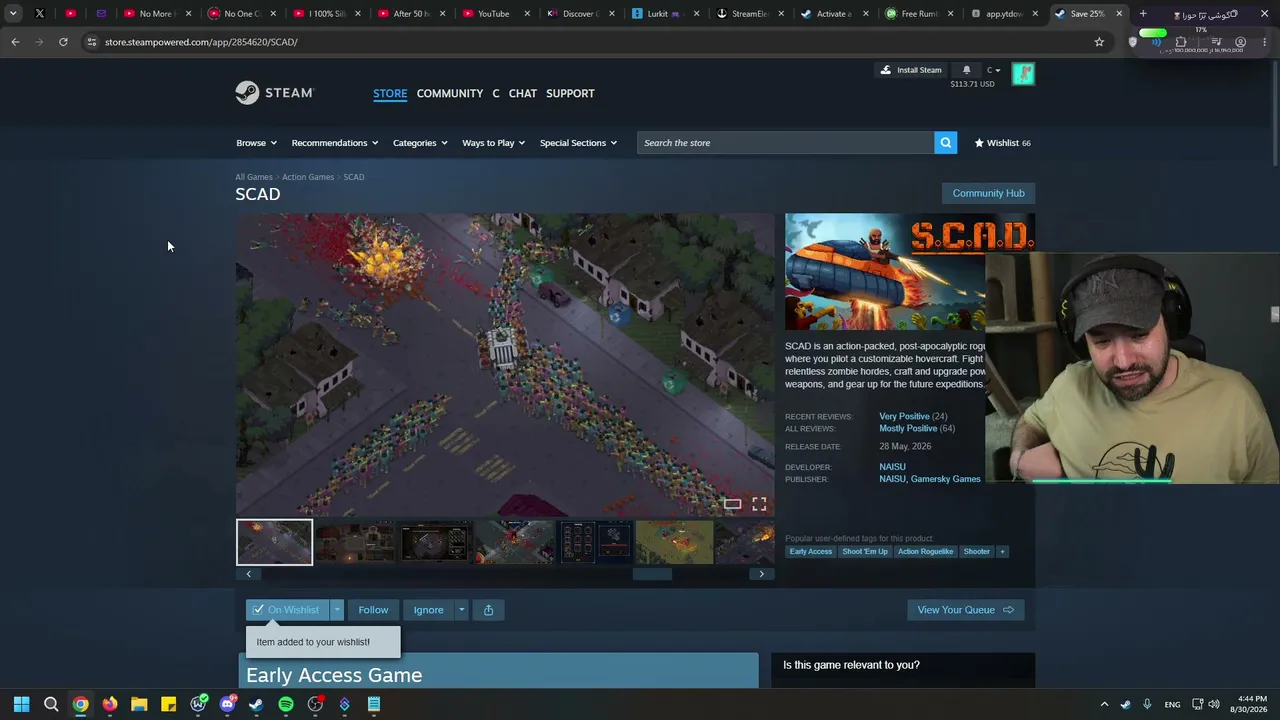The width and height of the screenshot is (1280, 720).
Task: Open the Action Roguelike tag
Action: coord(925,551)
